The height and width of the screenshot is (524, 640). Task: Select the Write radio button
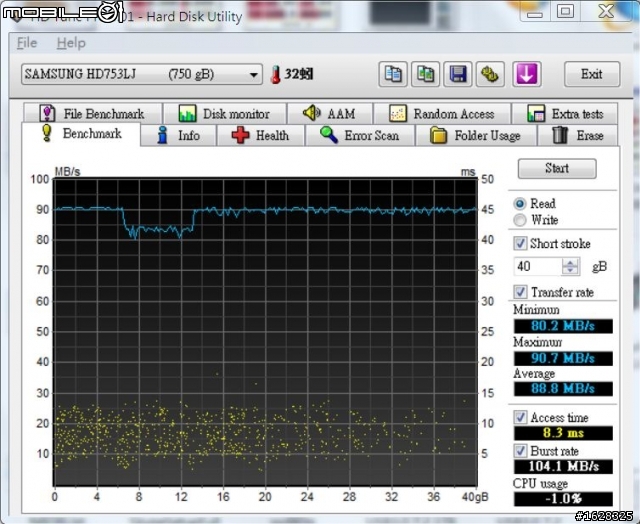(520, 220)
